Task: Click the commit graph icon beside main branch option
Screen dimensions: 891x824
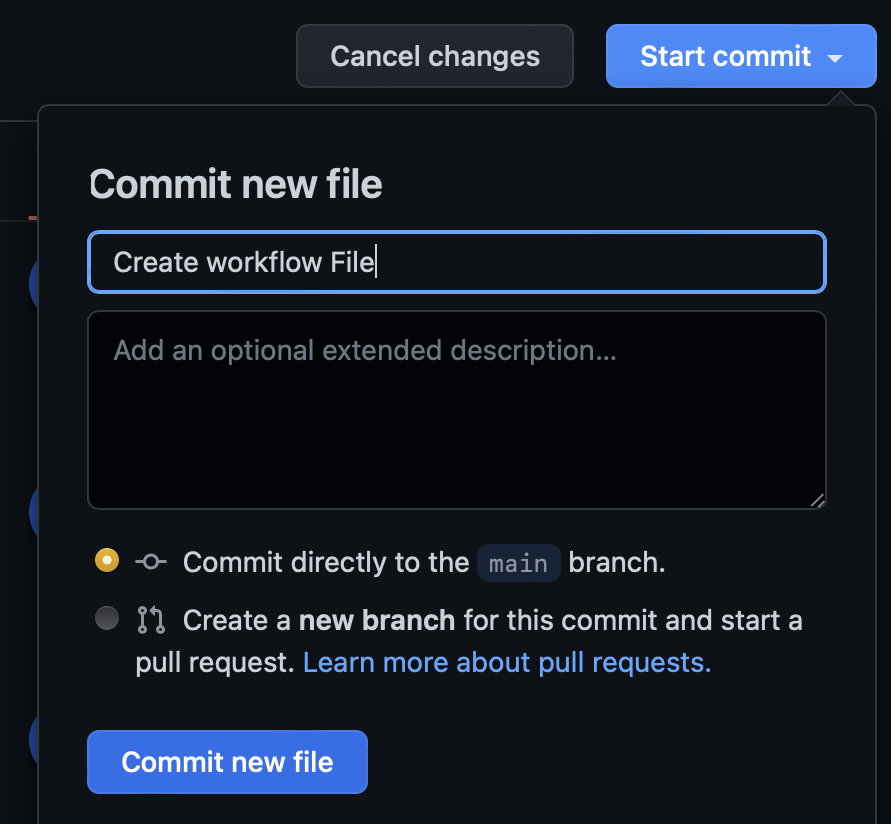Action: [x=149, y=562]
